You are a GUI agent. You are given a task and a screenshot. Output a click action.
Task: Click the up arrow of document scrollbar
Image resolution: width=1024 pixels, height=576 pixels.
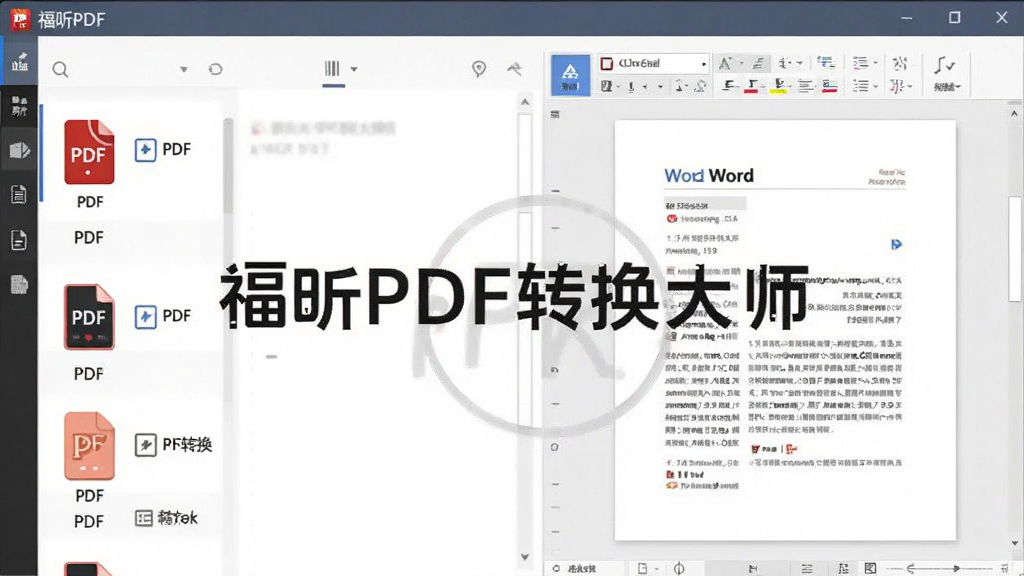1014,114
